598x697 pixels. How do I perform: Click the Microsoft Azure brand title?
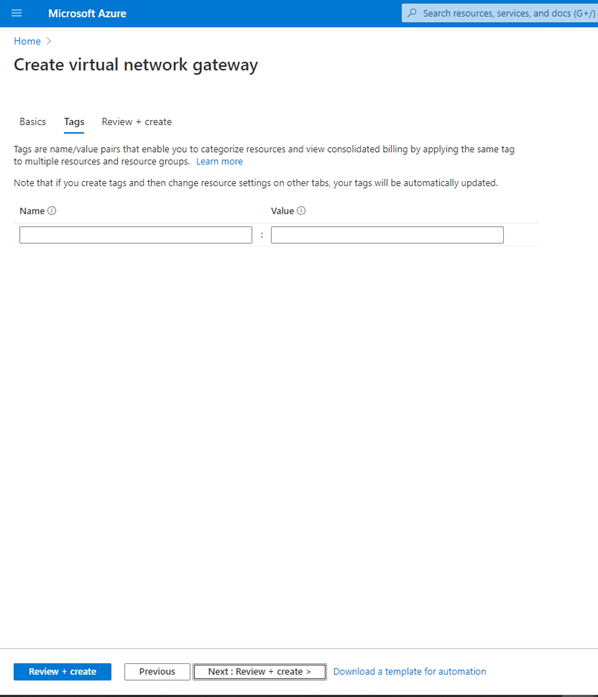coord(87,13)
